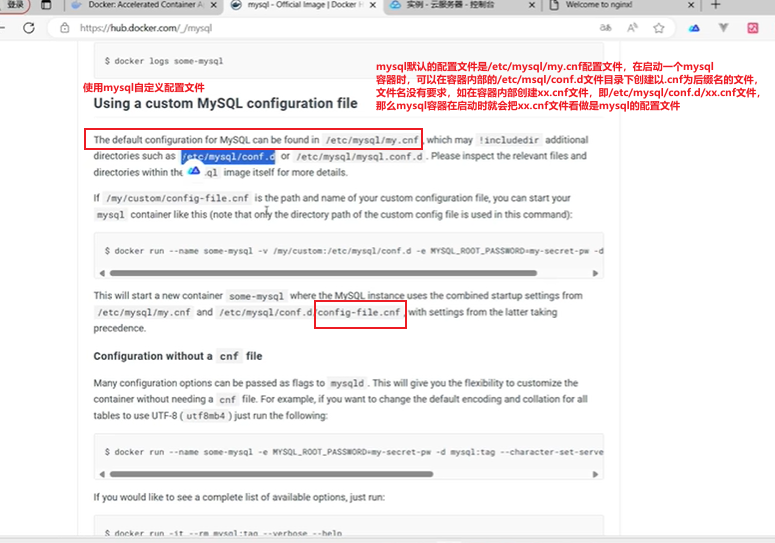Switch to mysql - Official Image tab

tap(304, 5)
